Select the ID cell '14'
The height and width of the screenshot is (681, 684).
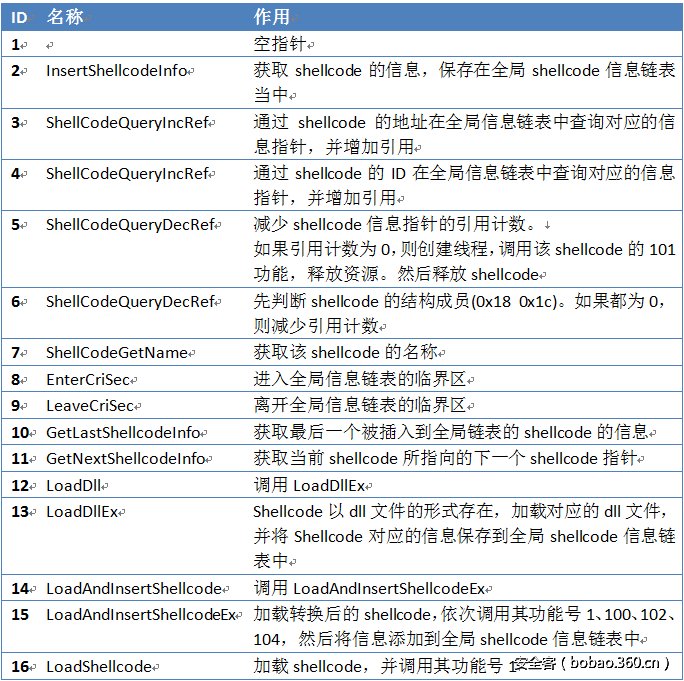click(x=20, y=589)
